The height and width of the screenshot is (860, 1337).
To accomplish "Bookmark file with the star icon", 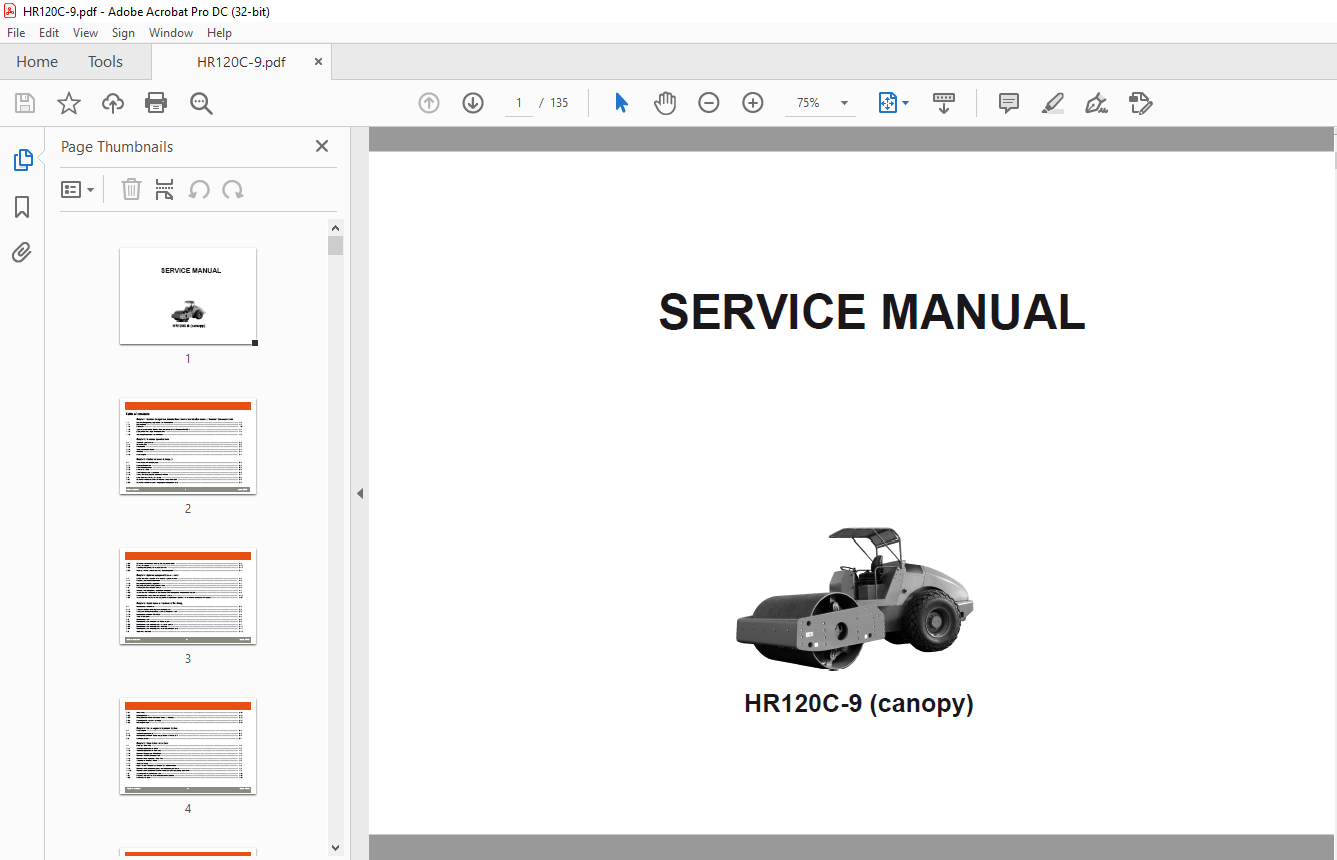I will click(x=69, y=103).
